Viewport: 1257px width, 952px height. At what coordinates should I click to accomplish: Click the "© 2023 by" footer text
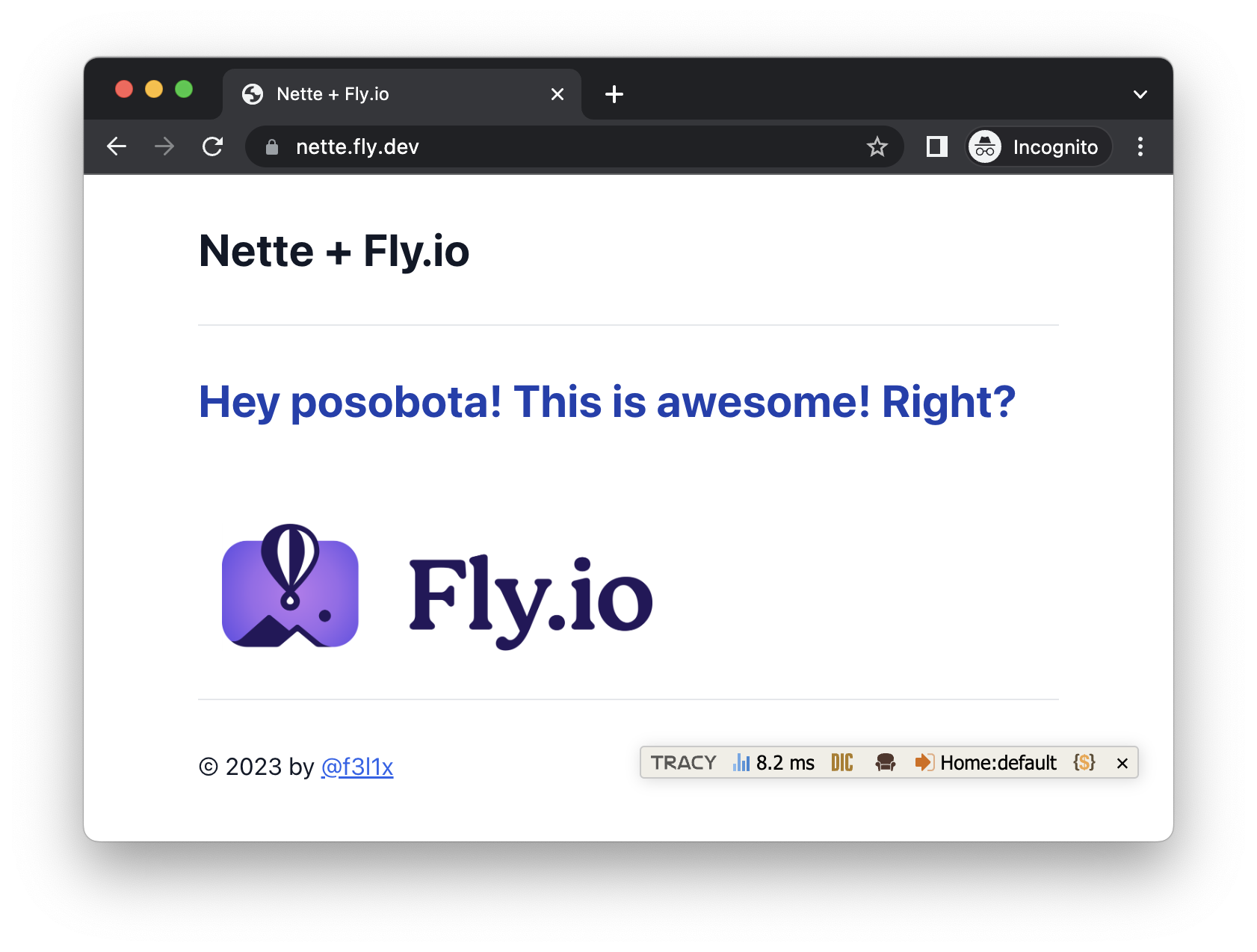256,767
